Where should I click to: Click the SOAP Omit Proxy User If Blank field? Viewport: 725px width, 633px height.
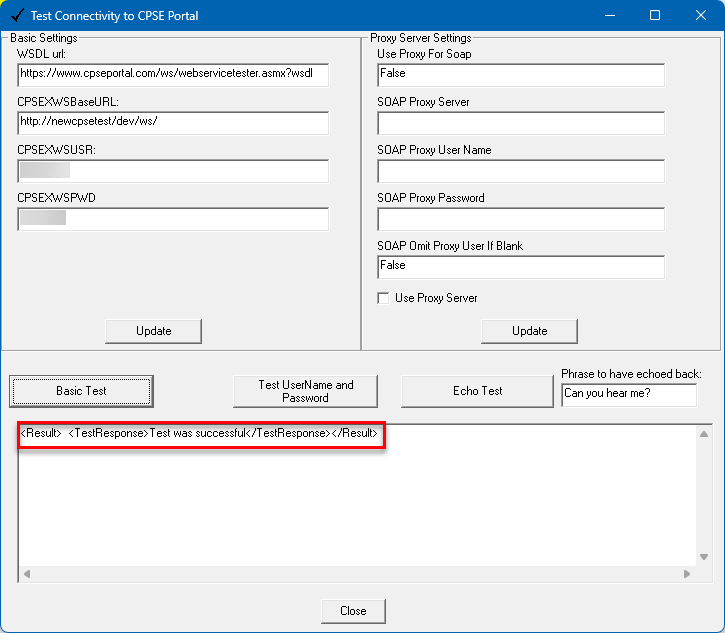tap(521, 267)
